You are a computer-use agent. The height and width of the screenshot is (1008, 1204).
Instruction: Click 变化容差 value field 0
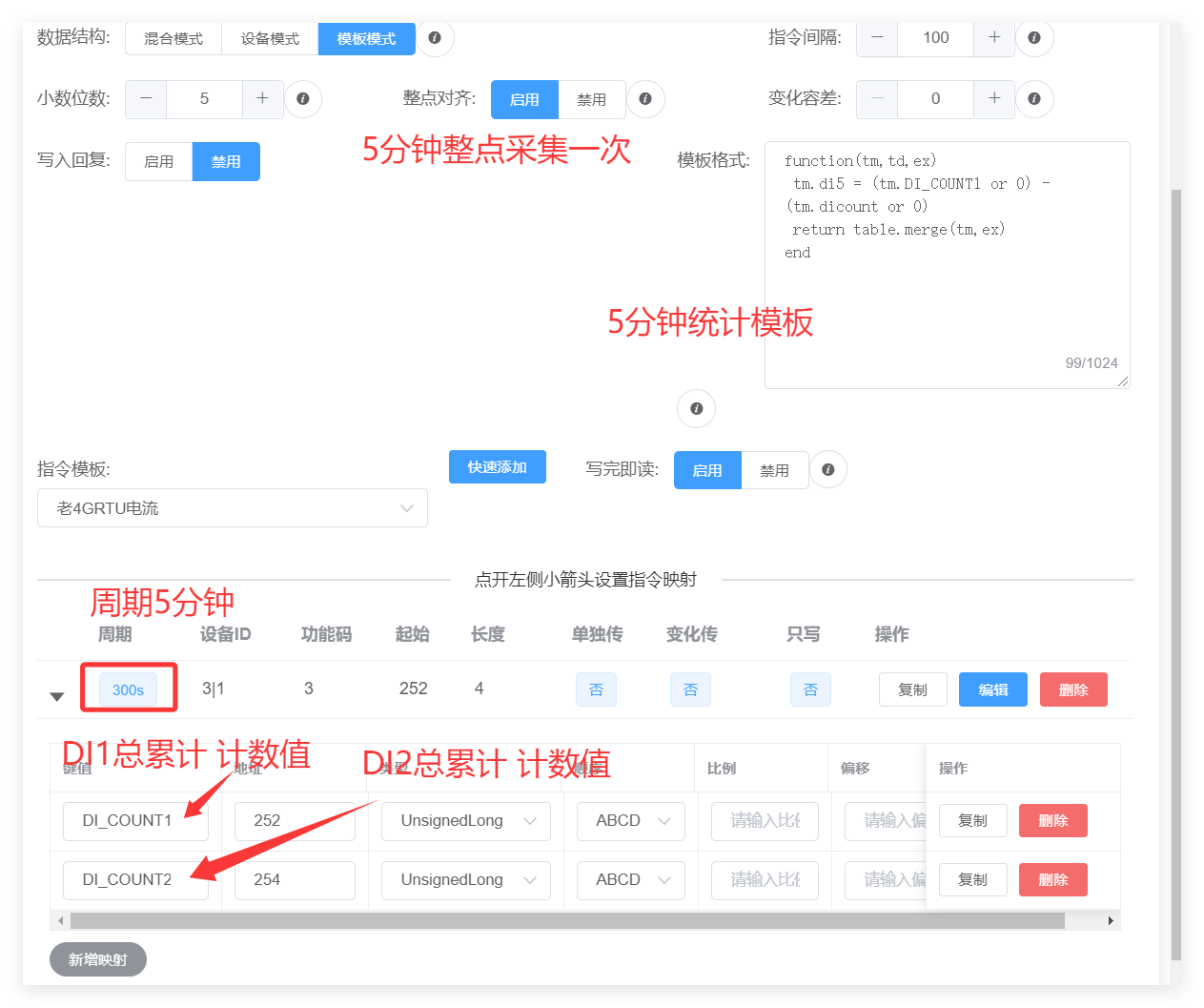tap(935, 99)
